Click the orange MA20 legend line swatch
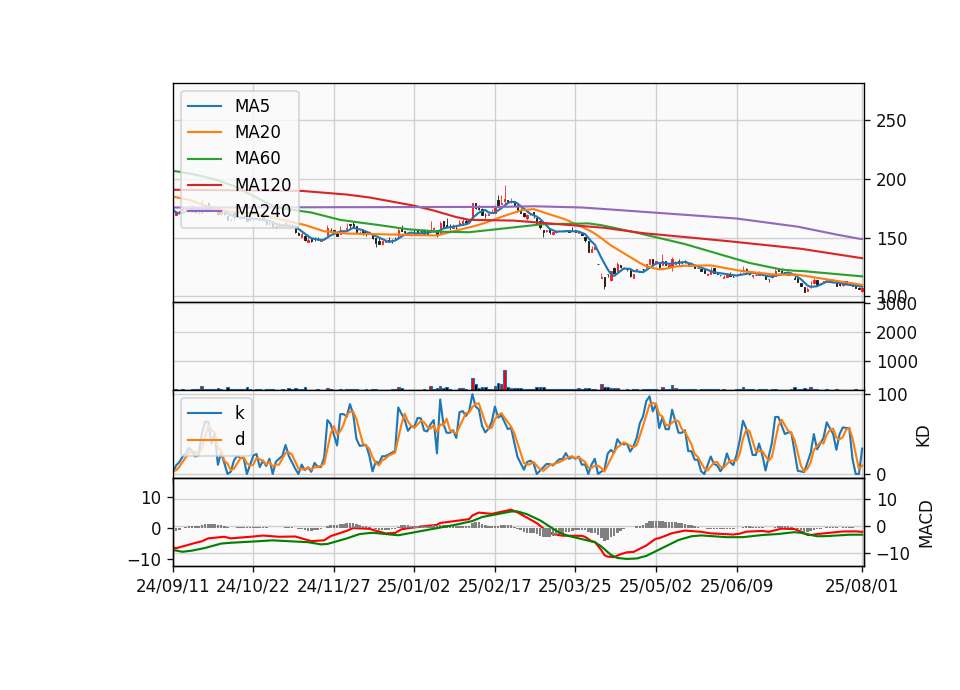The width and height of the screenshot is (960, 690). (x=204, y=132)
